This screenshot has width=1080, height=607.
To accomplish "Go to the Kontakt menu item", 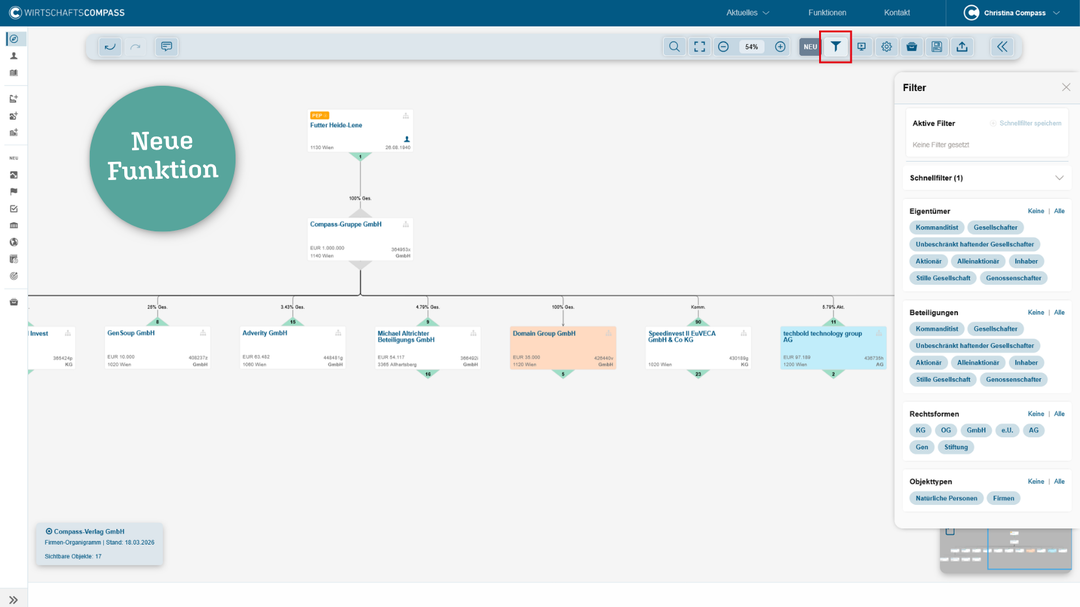I will 896,13.
